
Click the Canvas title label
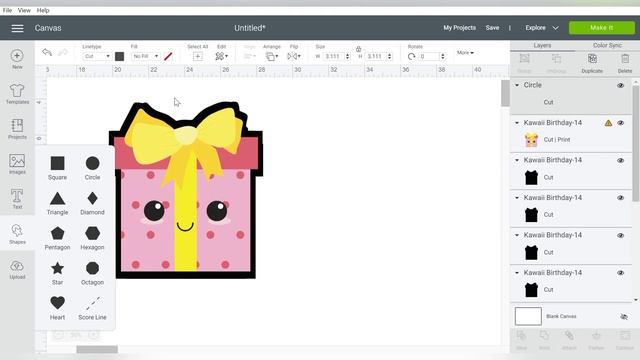pyautogui.click(x=48, y=28)
